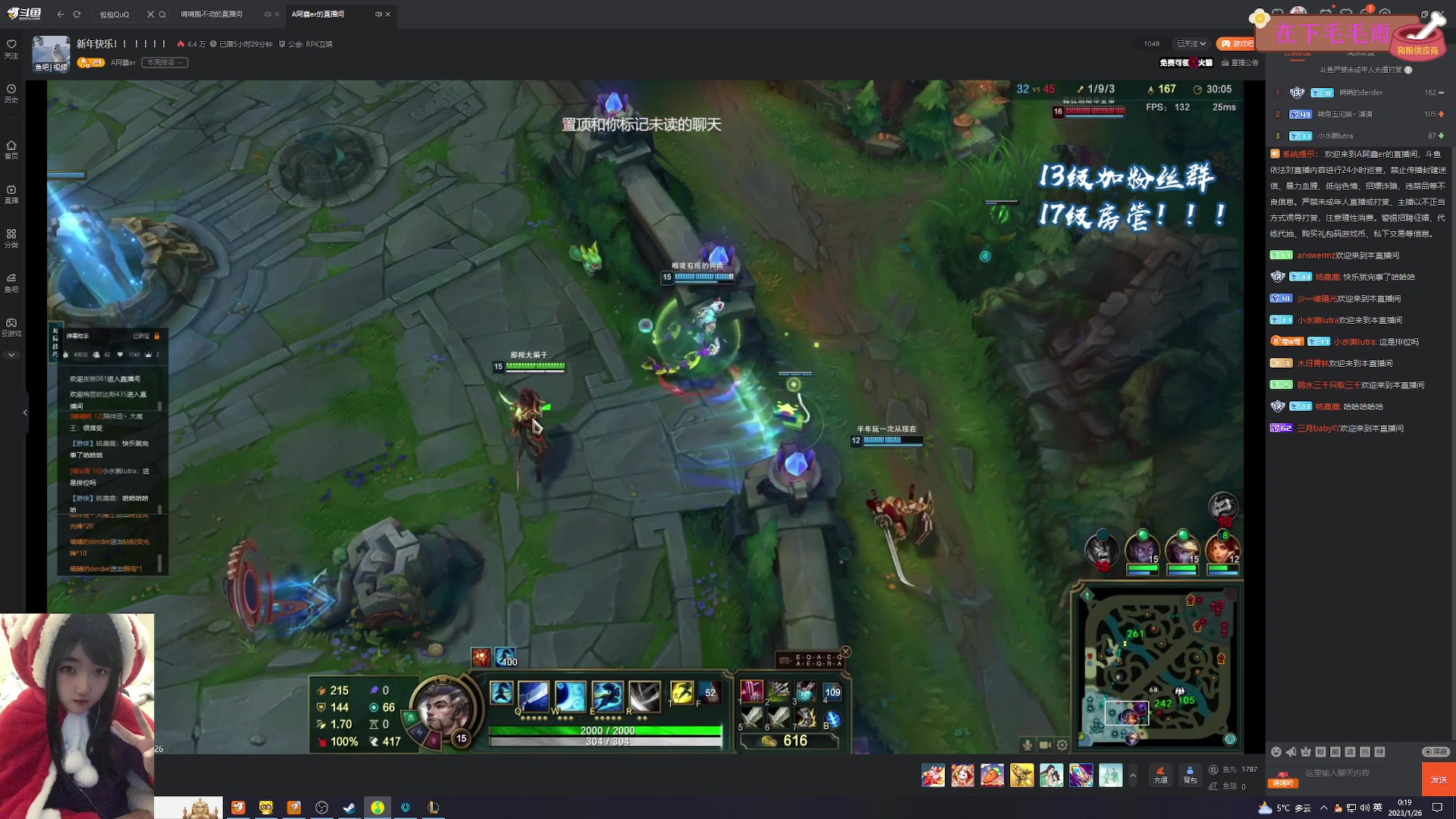Open rank 2 user 转角玉见娱丶潇潇
The image size is (1456, 819).
(x=1345, y=115)
